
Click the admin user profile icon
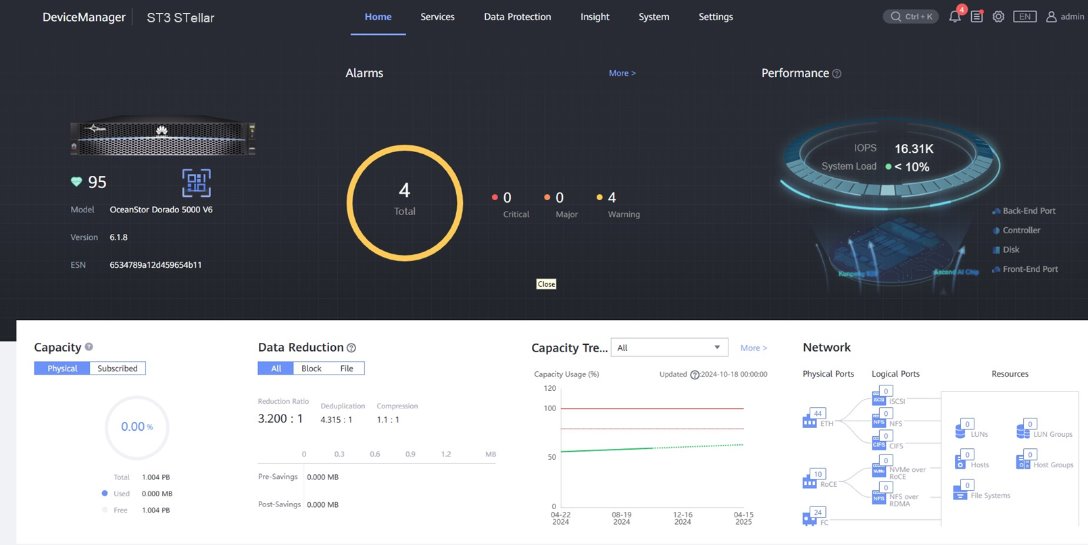1051,17
